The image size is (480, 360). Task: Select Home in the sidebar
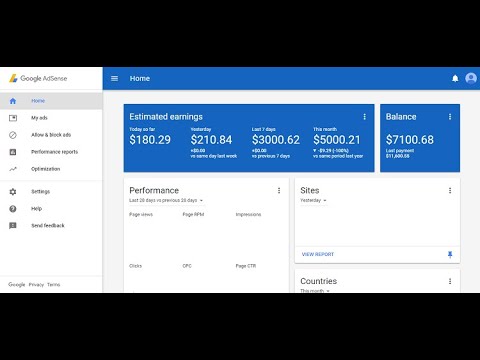click(51, 101)
